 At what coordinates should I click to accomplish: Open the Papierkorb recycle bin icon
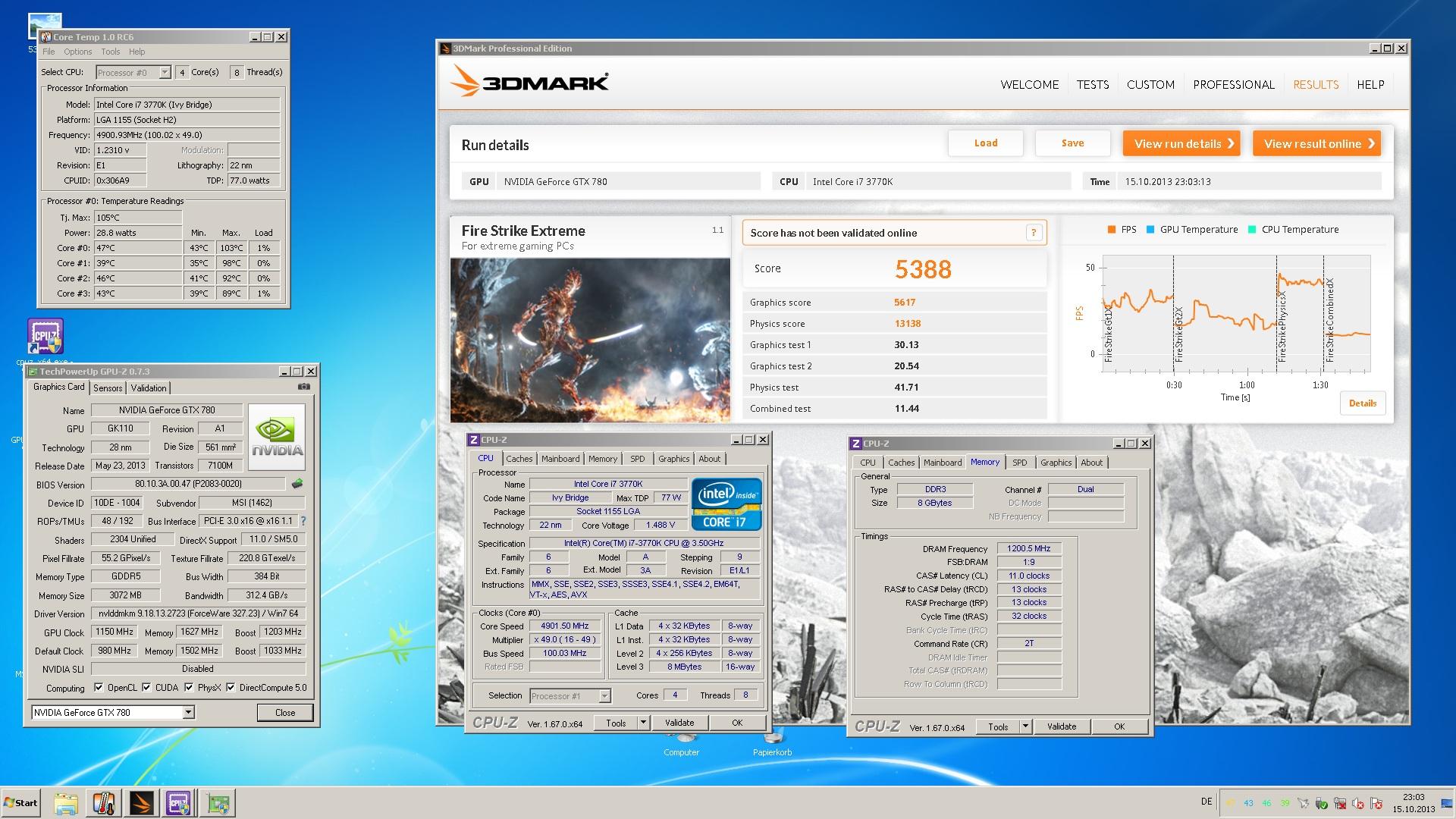[x=772, y=745]
